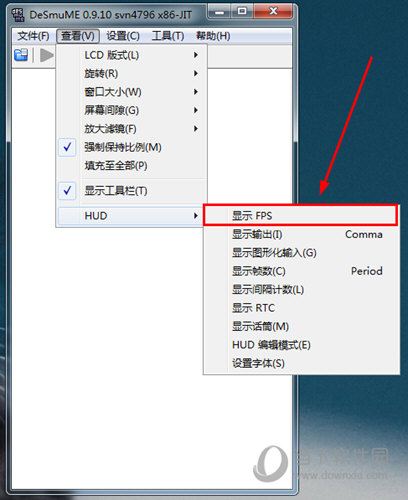Enable 显示 FPS option
408x500 pixels.
300,216
